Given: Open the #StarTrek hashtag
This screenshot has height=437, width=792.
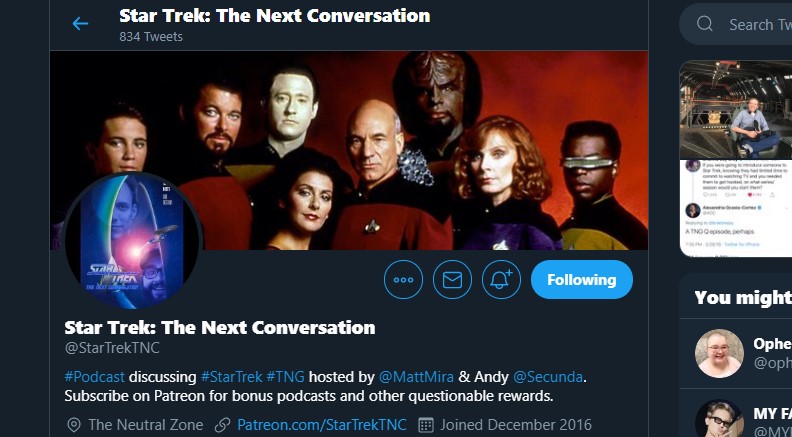Looking at the screenshot, I should click(231, 377).
